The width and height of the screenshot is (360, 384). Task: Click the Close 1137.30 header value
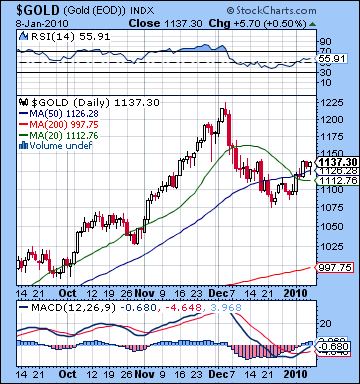tap(165, 23)
